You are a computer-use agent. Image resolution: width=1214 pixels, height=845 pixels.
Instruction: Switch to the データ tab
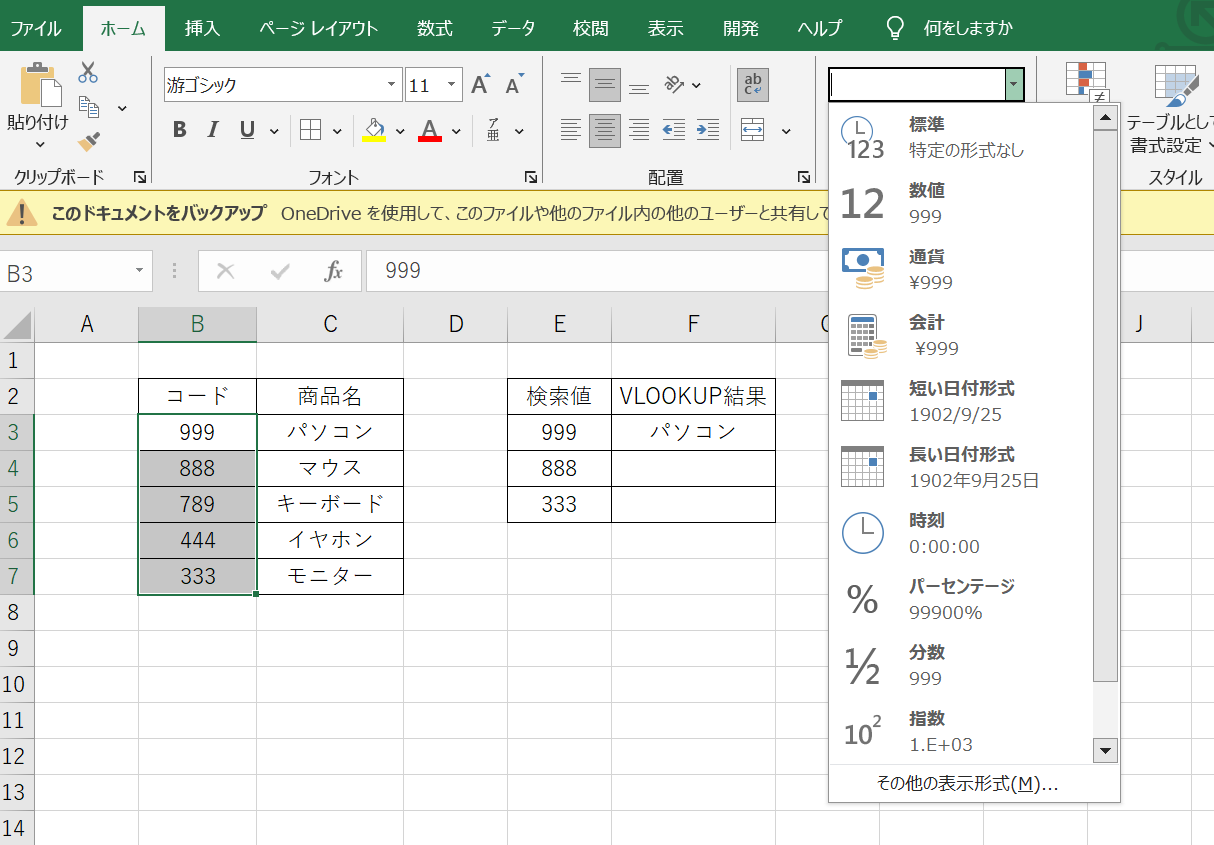point(513,28)
